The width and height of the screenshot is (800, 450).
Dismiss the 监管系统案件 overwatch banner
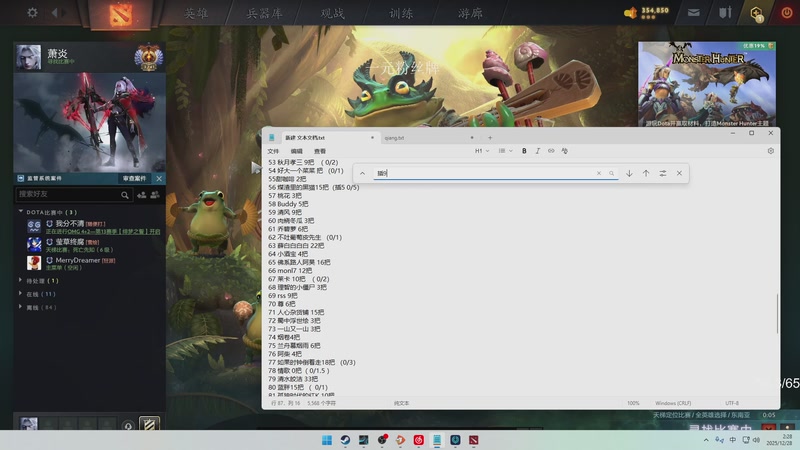(159, 178)
